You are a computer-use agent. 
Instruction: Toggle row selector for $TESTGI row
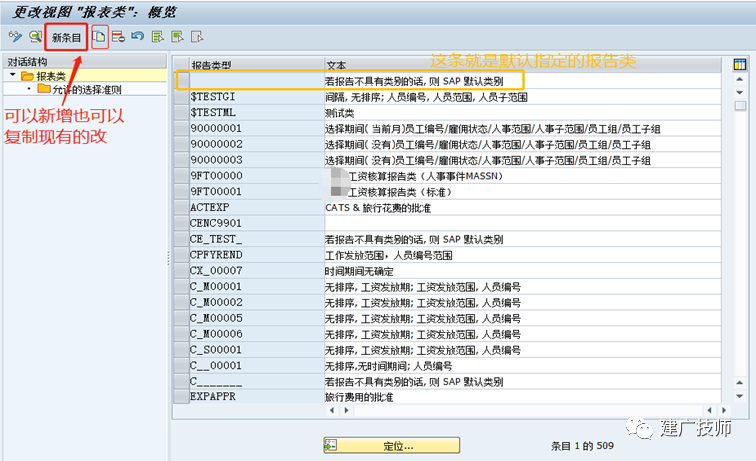click(181, 97)
